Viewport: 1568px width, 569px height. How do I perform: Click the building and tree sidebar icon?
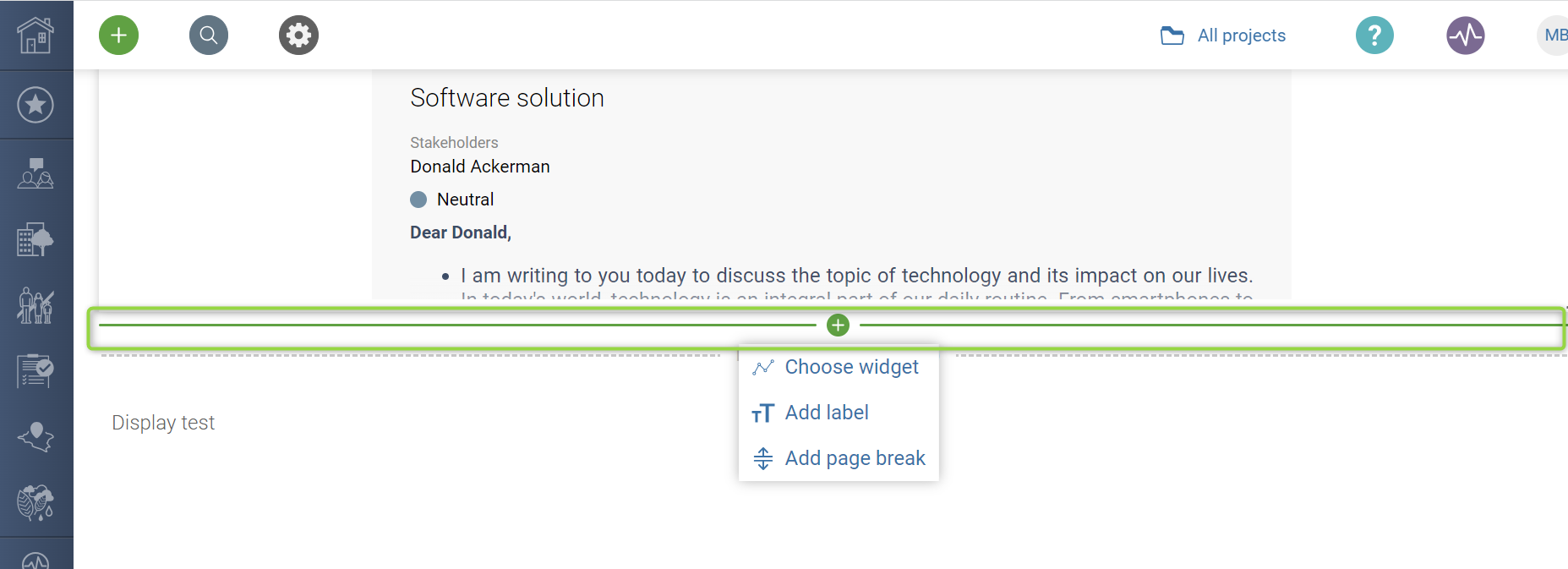click(x=36, y=240)
